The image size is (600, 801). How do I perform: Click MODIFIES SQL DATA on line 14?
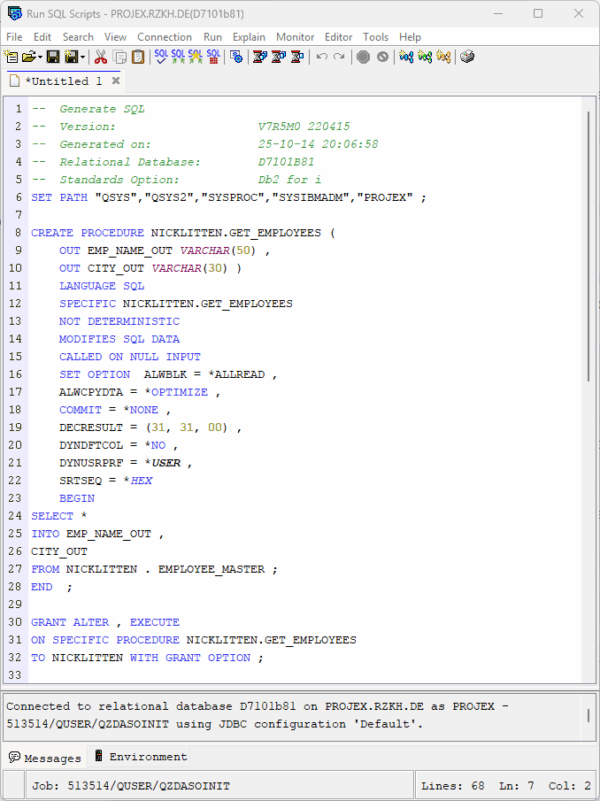coord(119,339)
